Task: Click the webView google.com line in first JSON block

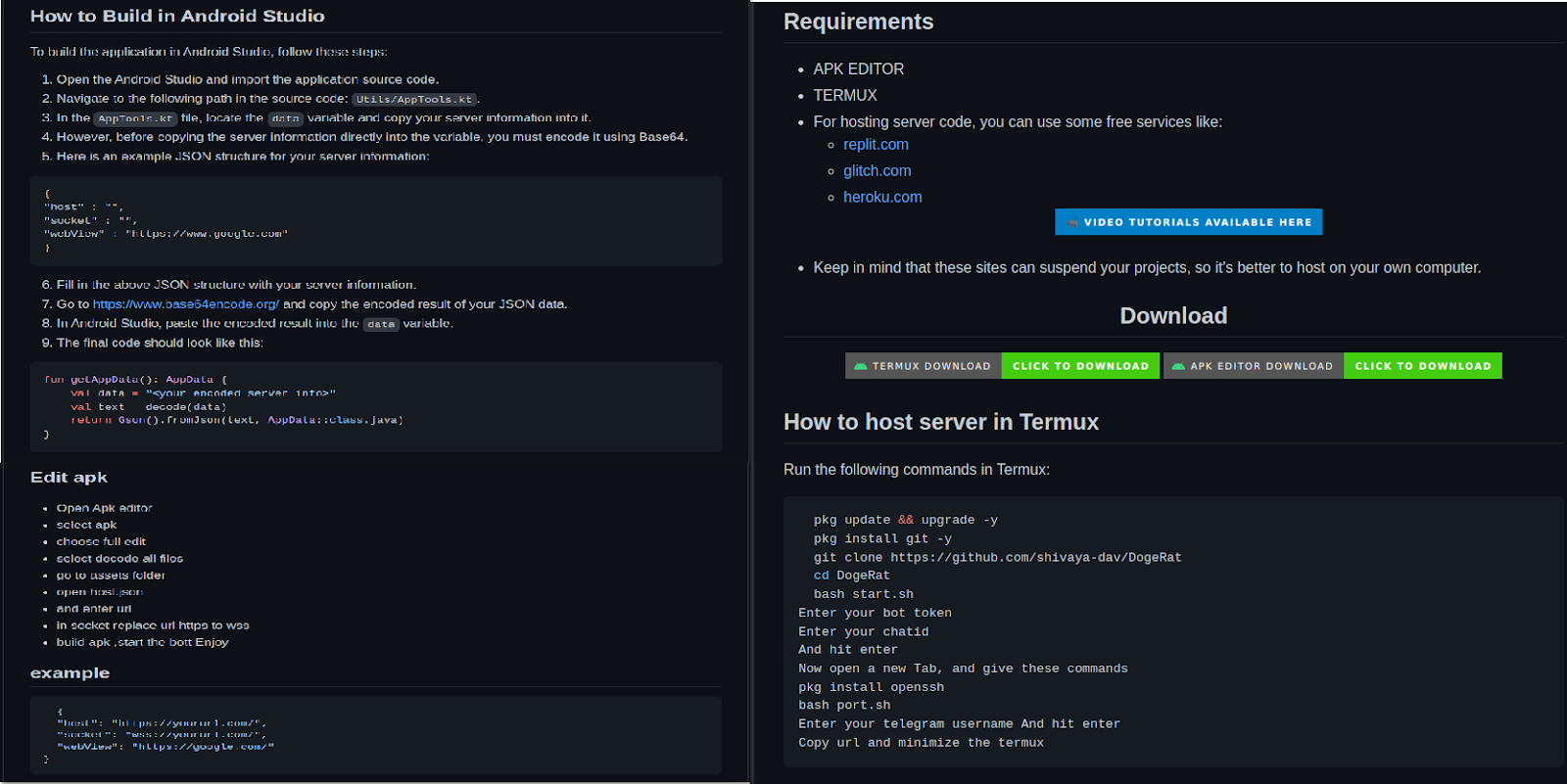Action: coord(166,234)
